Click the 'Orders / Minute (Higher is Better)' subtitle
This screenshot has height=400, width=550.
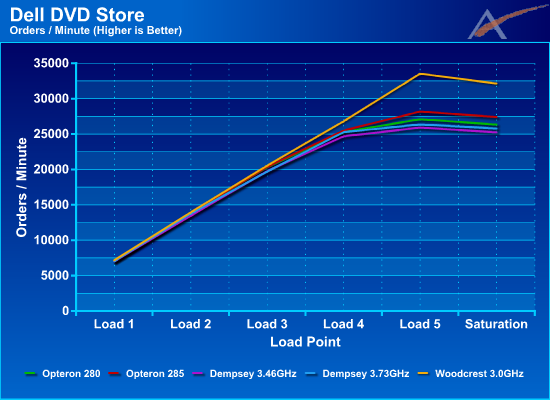point(96,31)
